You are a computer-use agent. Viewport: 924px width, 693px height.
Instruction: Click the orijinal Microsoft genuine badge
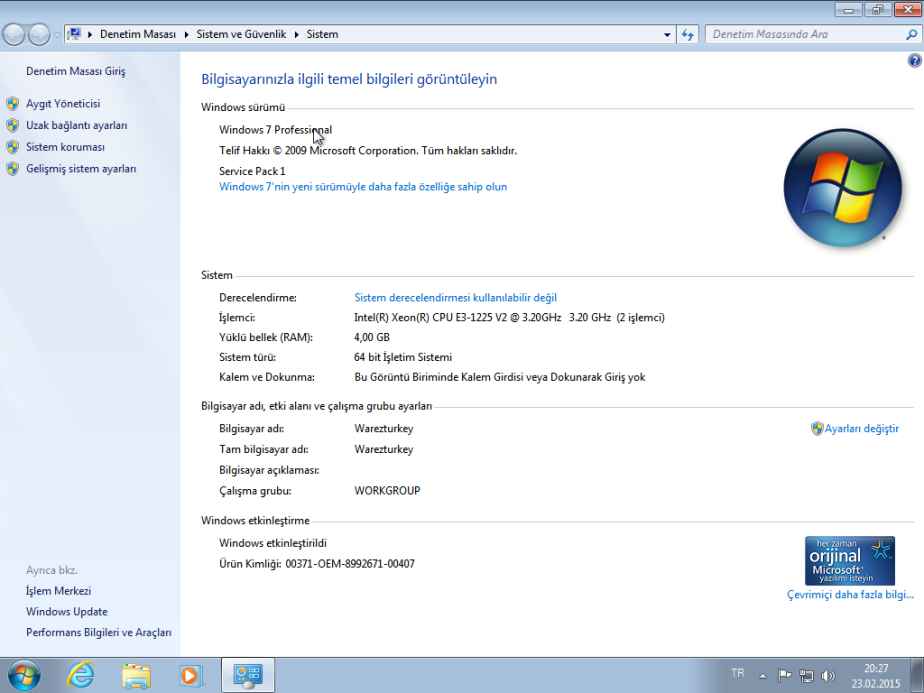click(x=851, y=560)
